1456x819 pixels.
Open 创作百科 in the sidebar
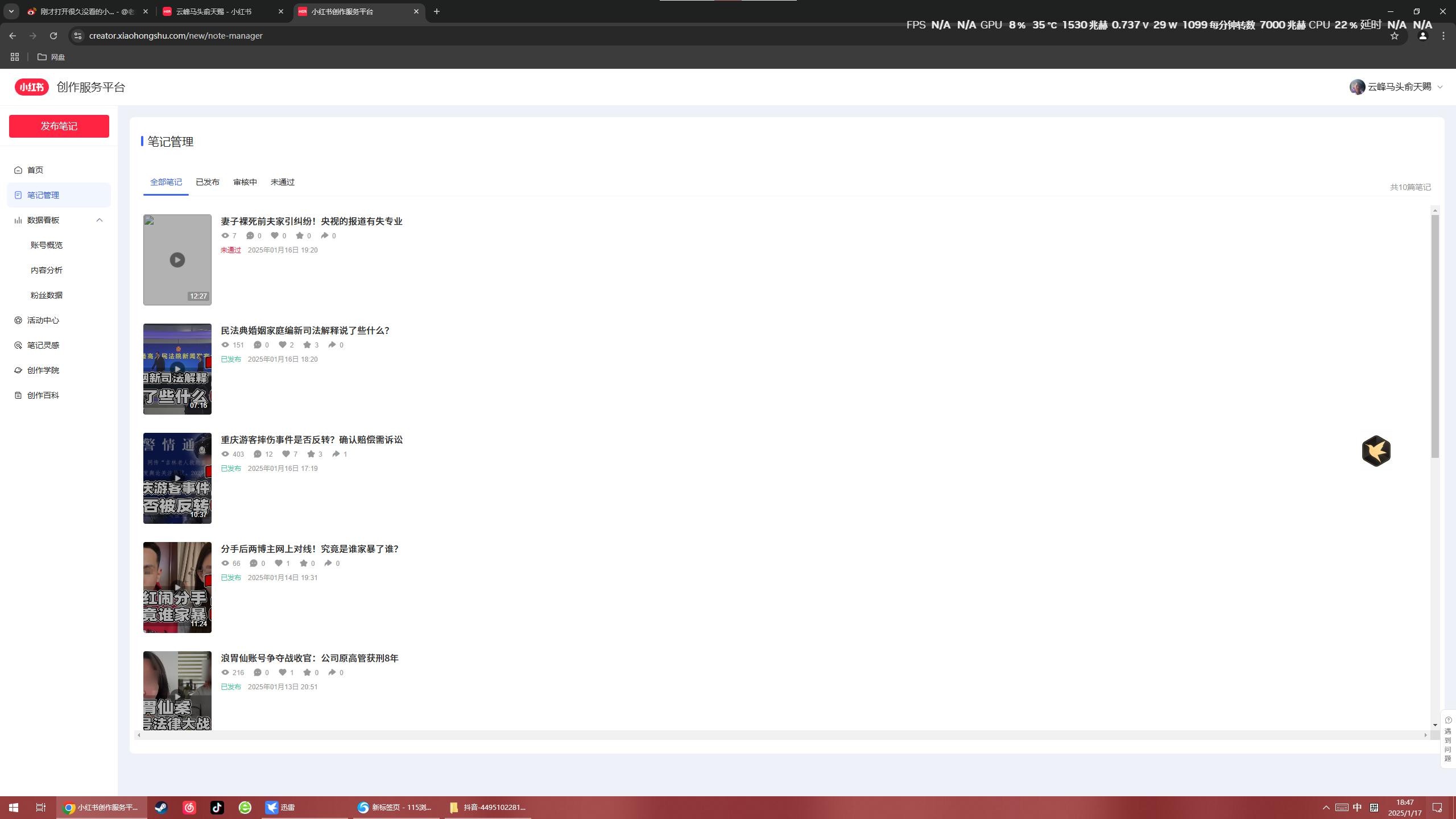click(43, 395)
